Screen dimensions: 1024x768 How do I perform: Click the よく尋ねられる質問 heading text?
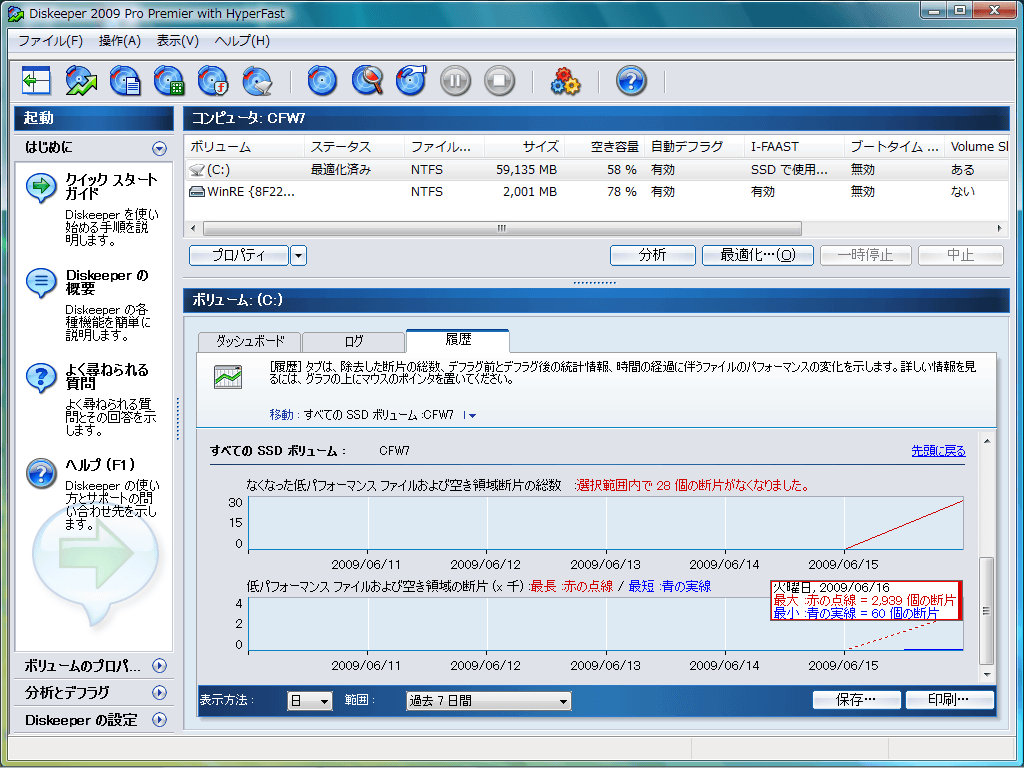107,377
